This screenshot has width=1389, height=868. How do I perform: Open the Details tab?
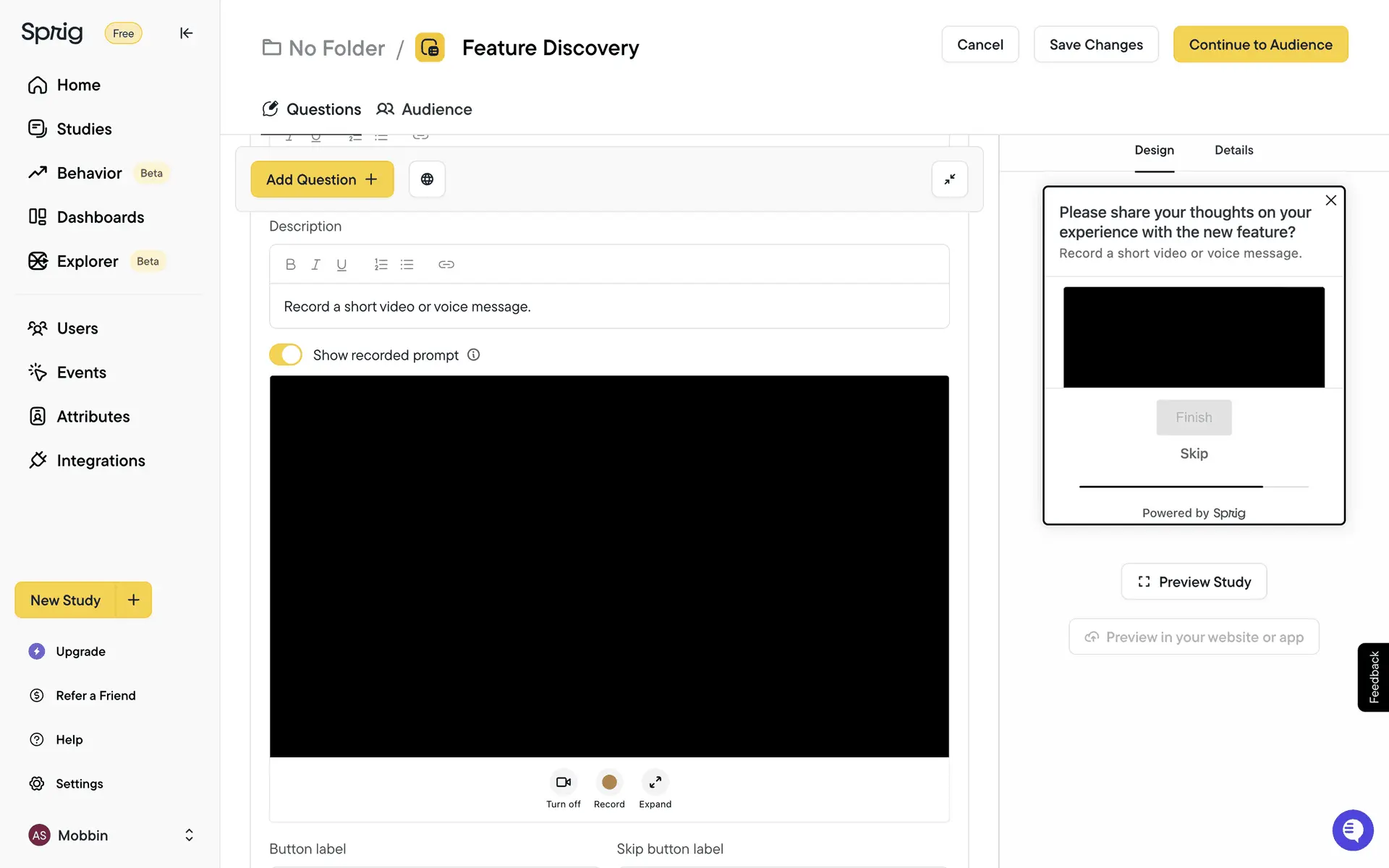point(1233,150)
